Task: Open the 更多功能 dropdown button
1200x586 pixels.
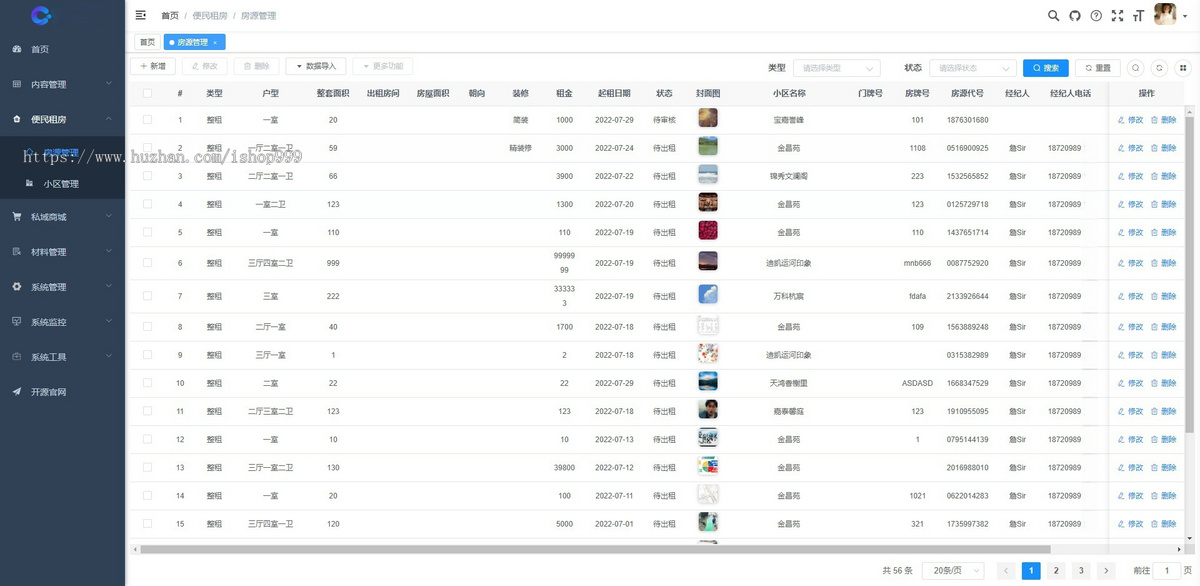Action: pos(382,66)
